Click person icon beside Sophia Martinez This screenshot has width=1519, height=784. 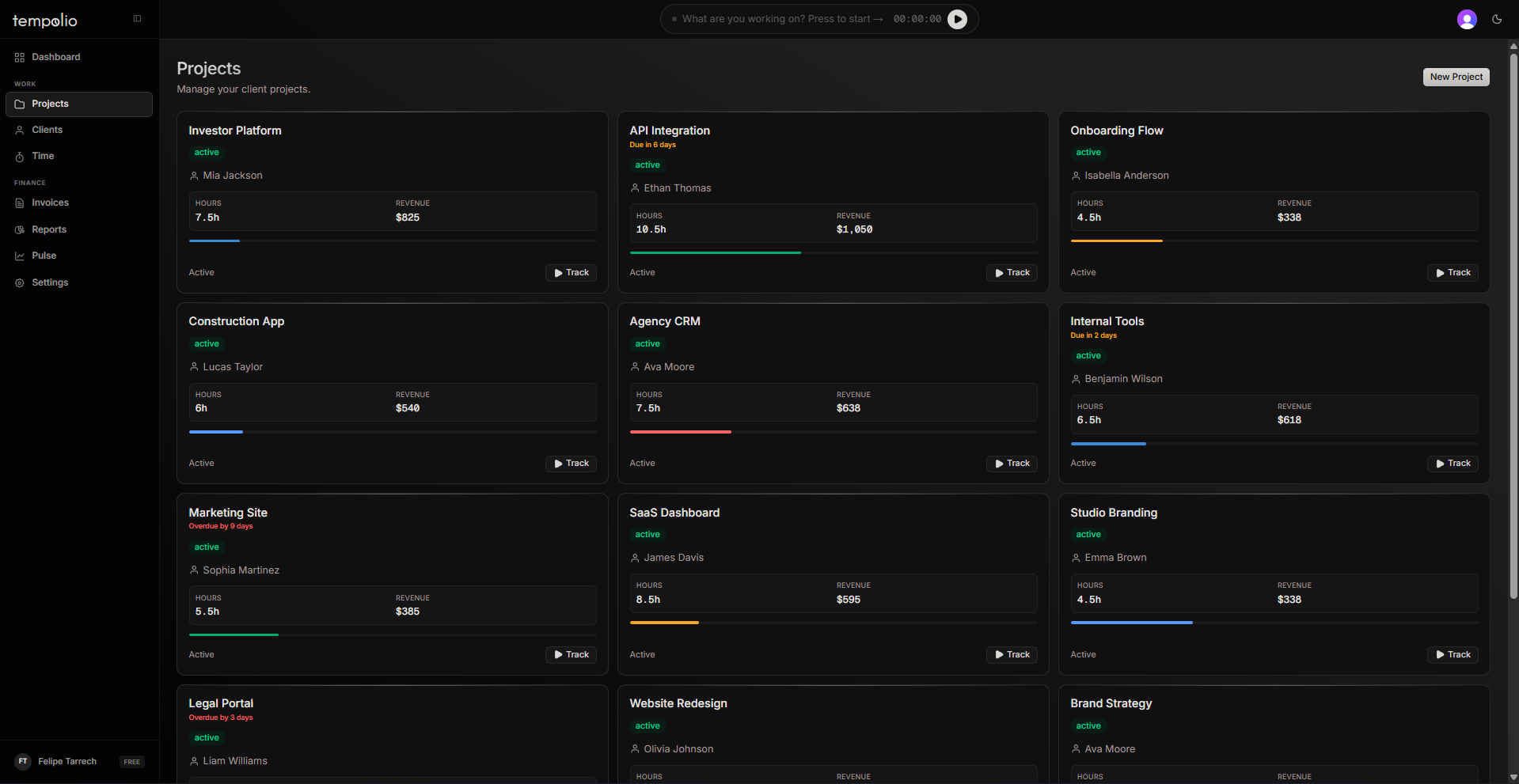point(194,570)
